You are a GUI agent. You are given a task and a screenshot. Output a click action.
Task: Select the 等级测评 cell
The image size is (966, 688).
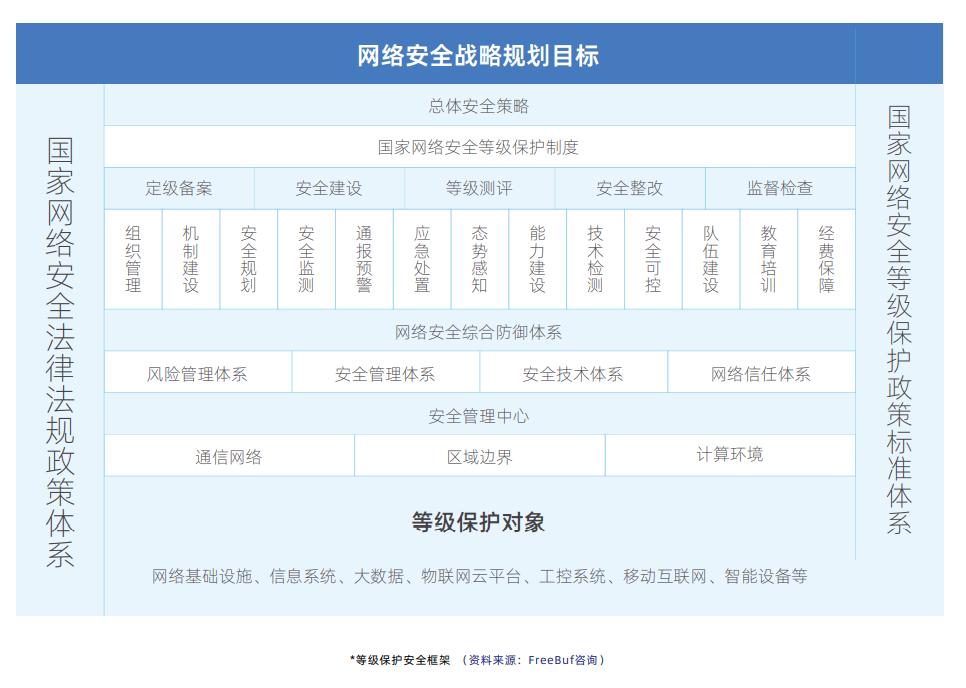click(x=479, y=188)
